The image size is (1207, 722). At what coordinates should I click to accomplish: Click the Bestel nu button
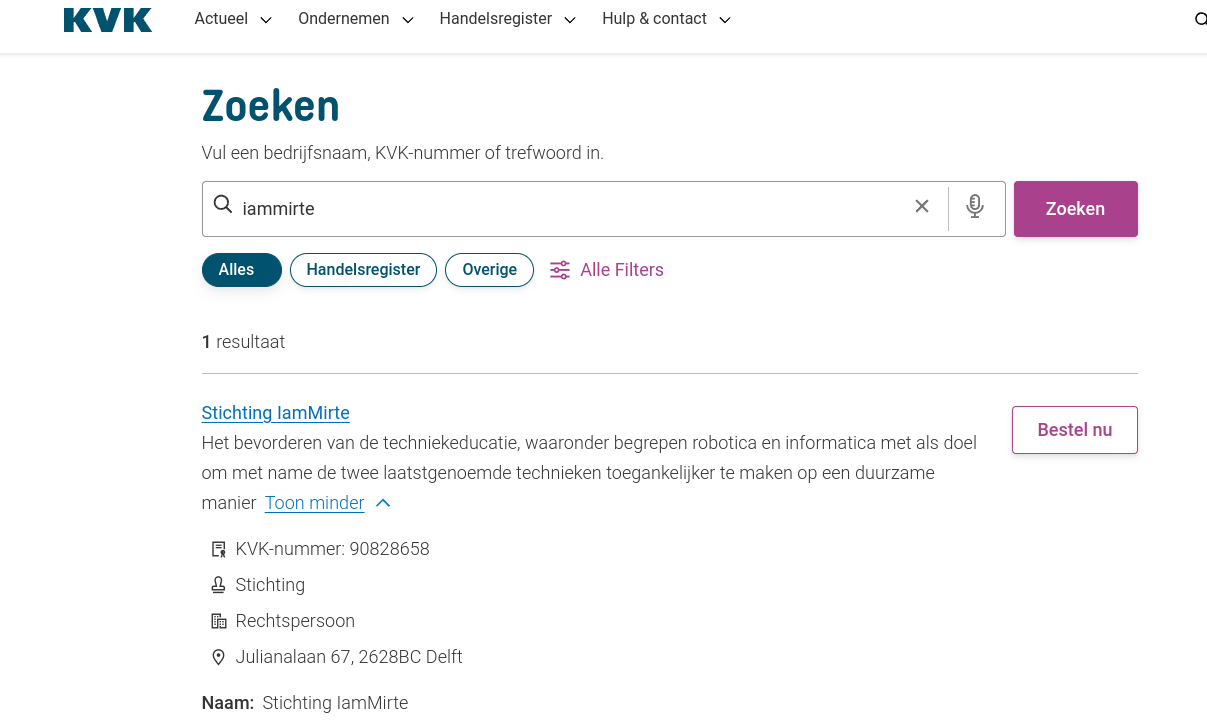click(1074, 430)
